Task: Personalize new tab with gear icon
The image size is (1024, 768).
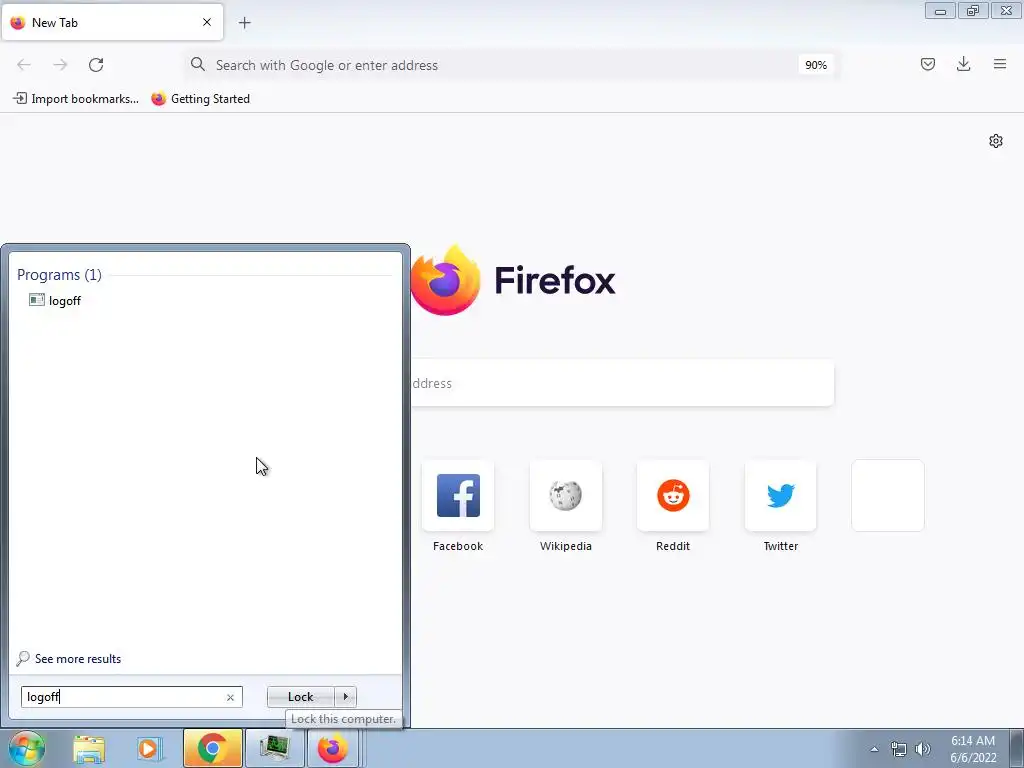Action: [x=995, y=141]
